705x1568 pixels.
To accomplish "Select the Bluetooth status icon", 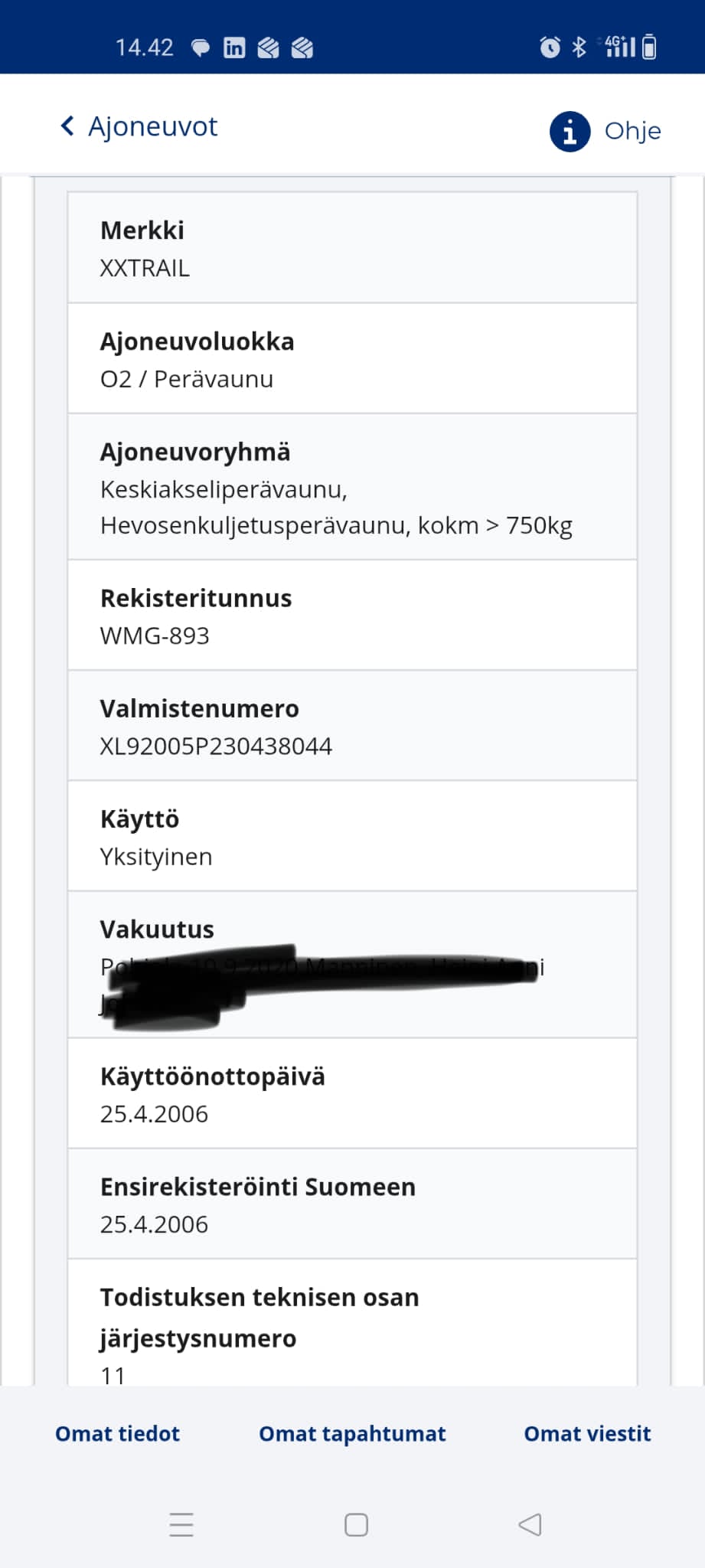I will [x=579, y=47].
